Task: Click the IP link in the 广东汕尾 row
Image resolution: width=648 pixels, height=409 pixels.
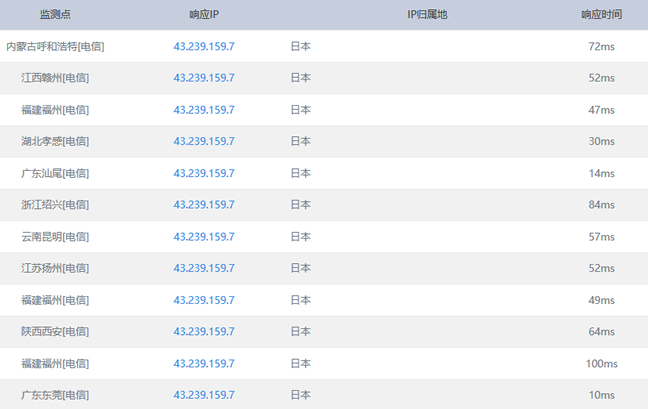Action: pos(204,173)
